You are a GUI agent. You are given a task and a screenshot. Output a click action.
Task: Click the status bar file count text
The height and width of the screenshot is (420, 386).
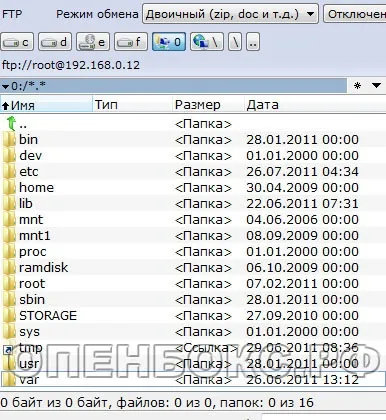[x=157, y=403]
